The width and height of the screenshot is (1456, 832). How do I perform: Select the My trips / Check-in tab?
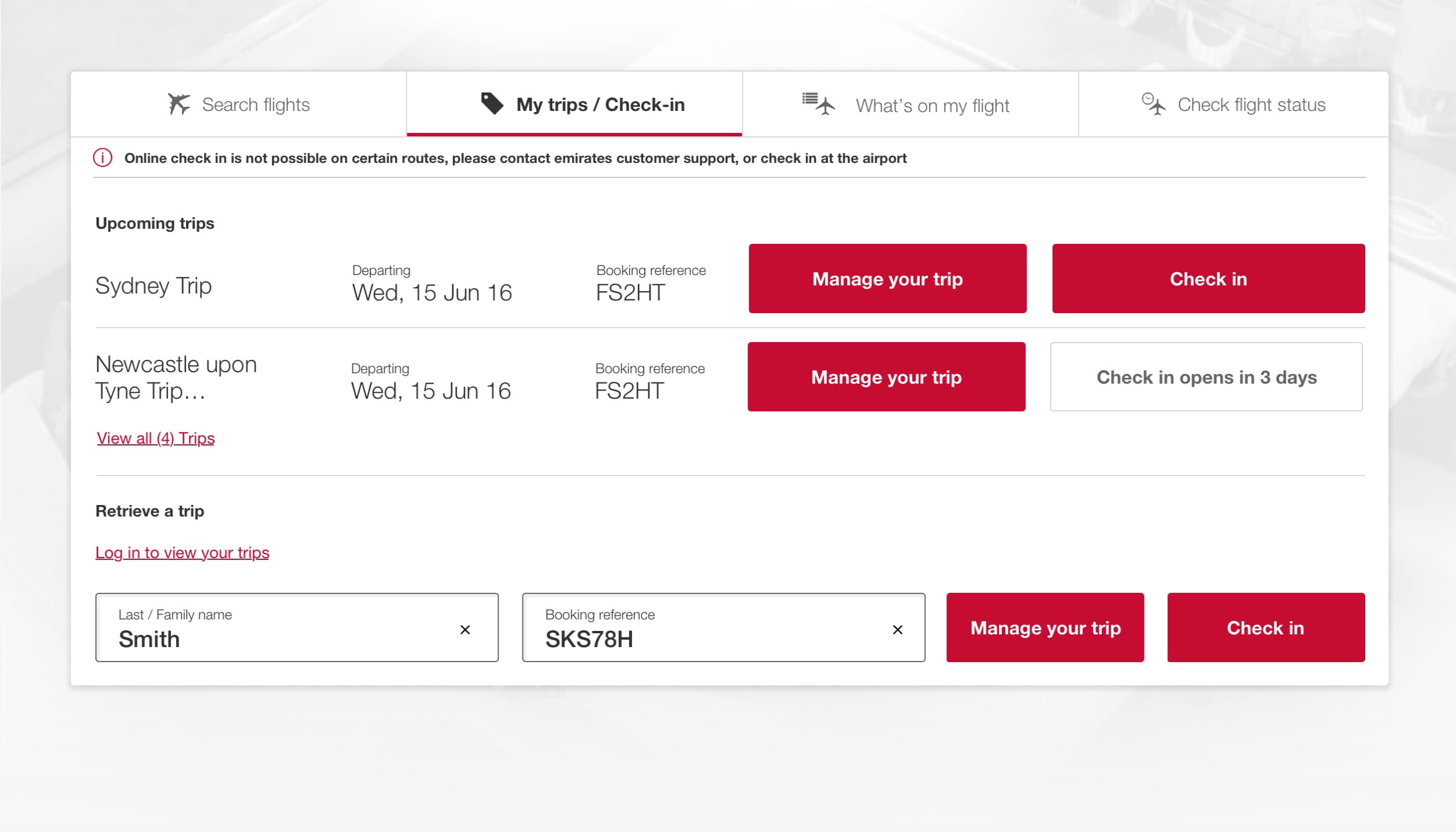tap(574, 104)
